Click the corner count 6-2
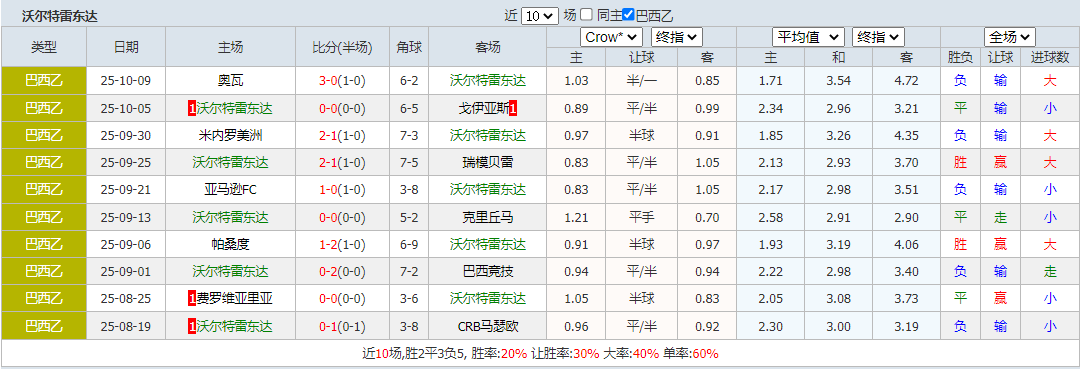Viewport: 1082px width, 369px height. click(409, 81)
